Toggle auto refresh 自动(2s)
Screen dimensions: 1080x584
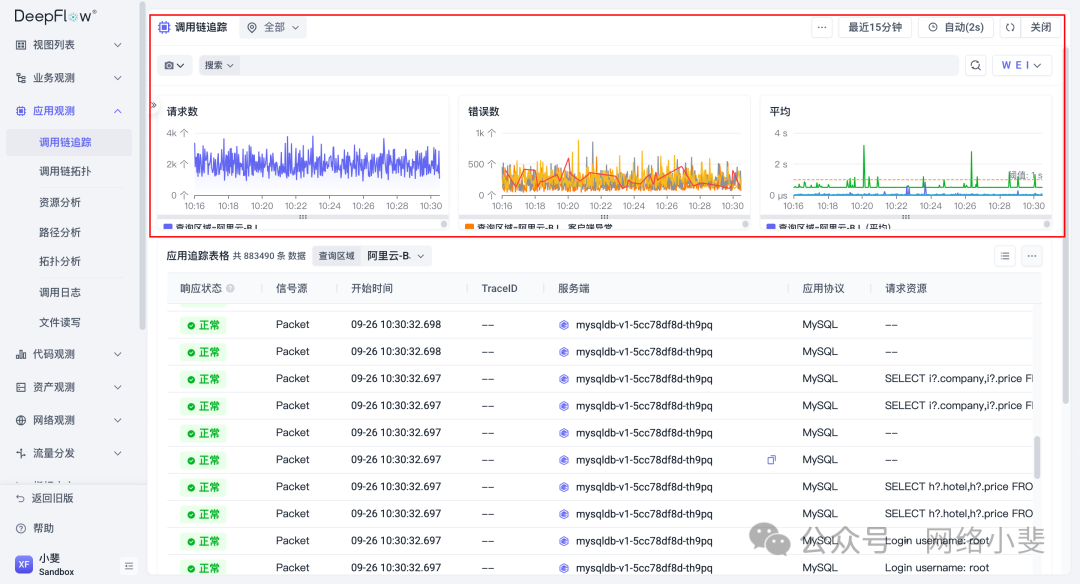(956, 28)
